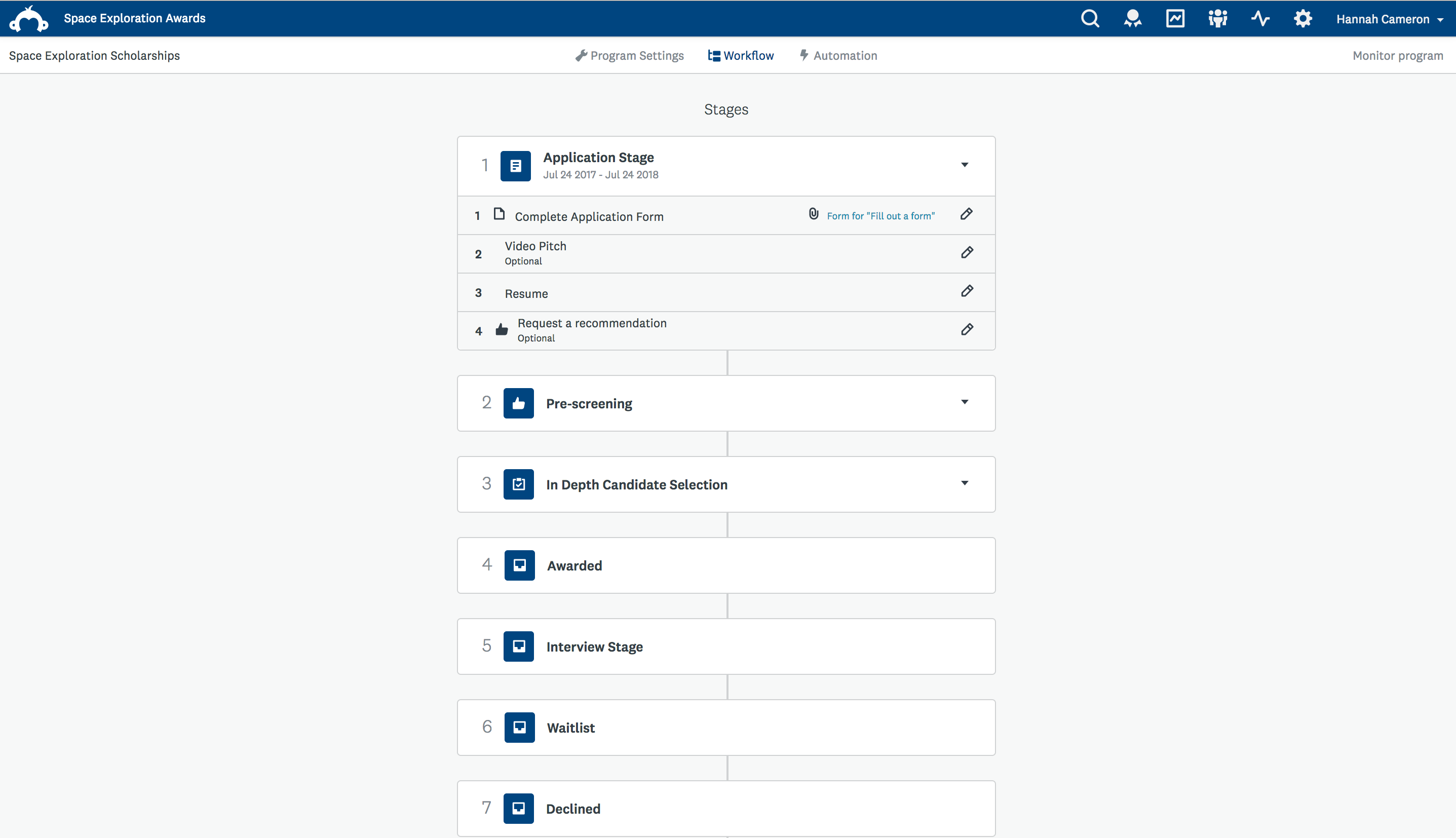Viewport: 1456px width, 838px height.
Task: Click pencil icon for Resume task
Action: pos(967,291)
